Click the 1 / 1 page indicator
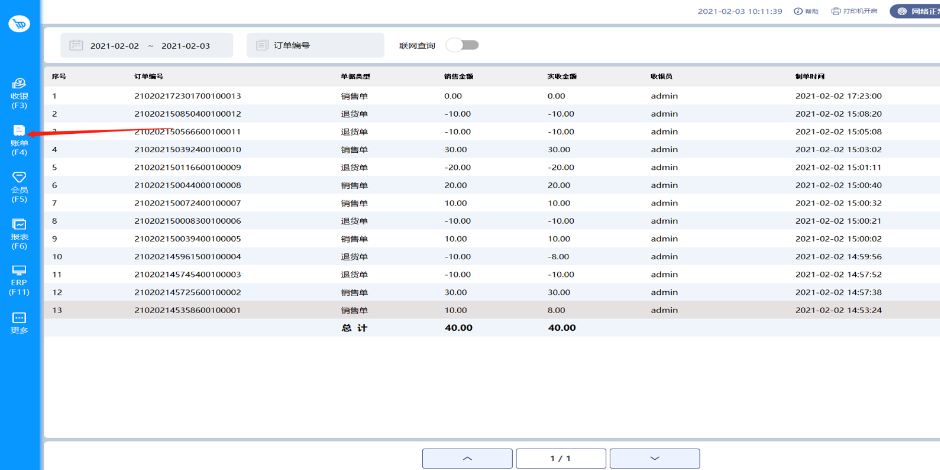Viewport: 940px width, 470px height. [560, 458]
